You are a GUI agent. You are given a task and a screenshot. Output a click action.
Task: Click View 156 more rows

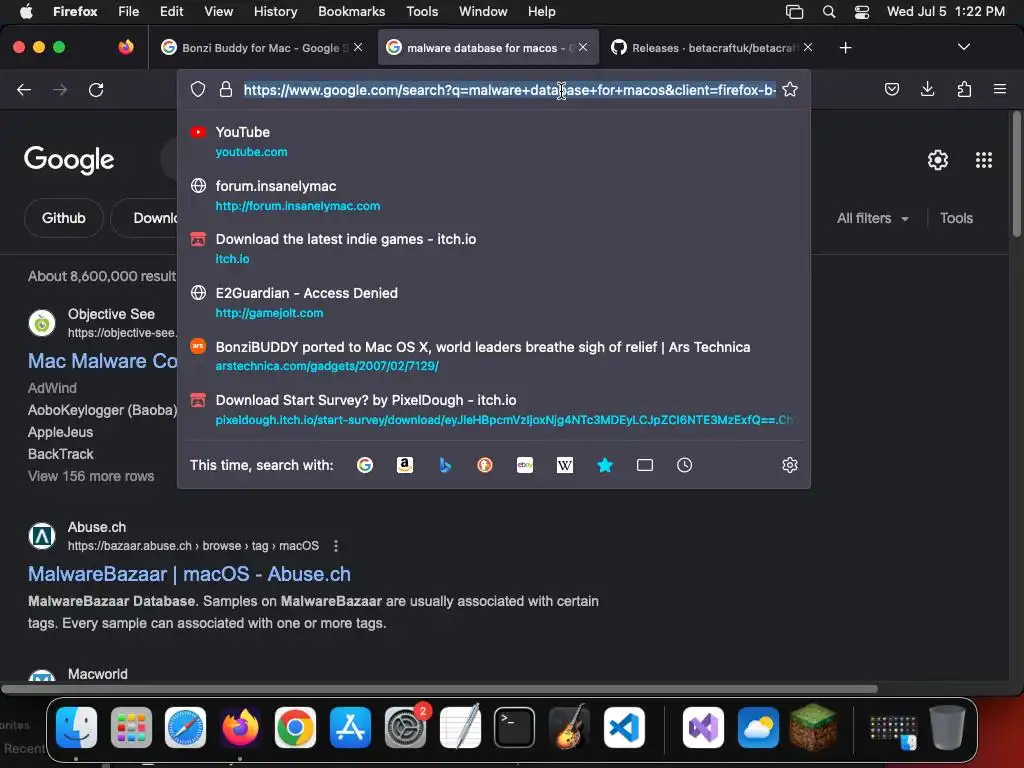tap(91, 476)
